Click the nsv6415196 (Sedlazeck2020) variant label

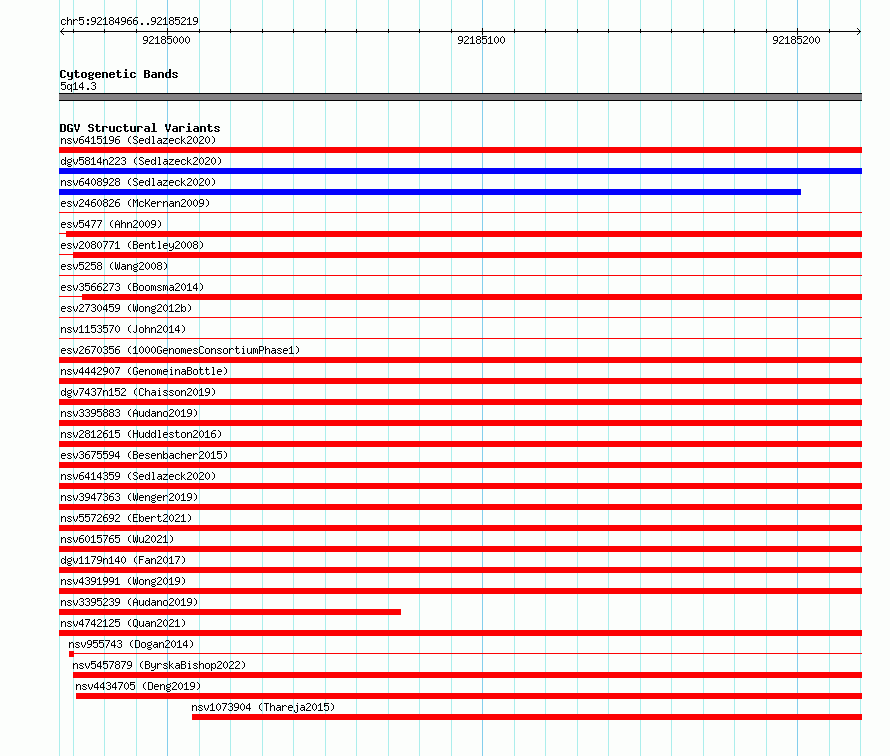click(x=138, y=140)
